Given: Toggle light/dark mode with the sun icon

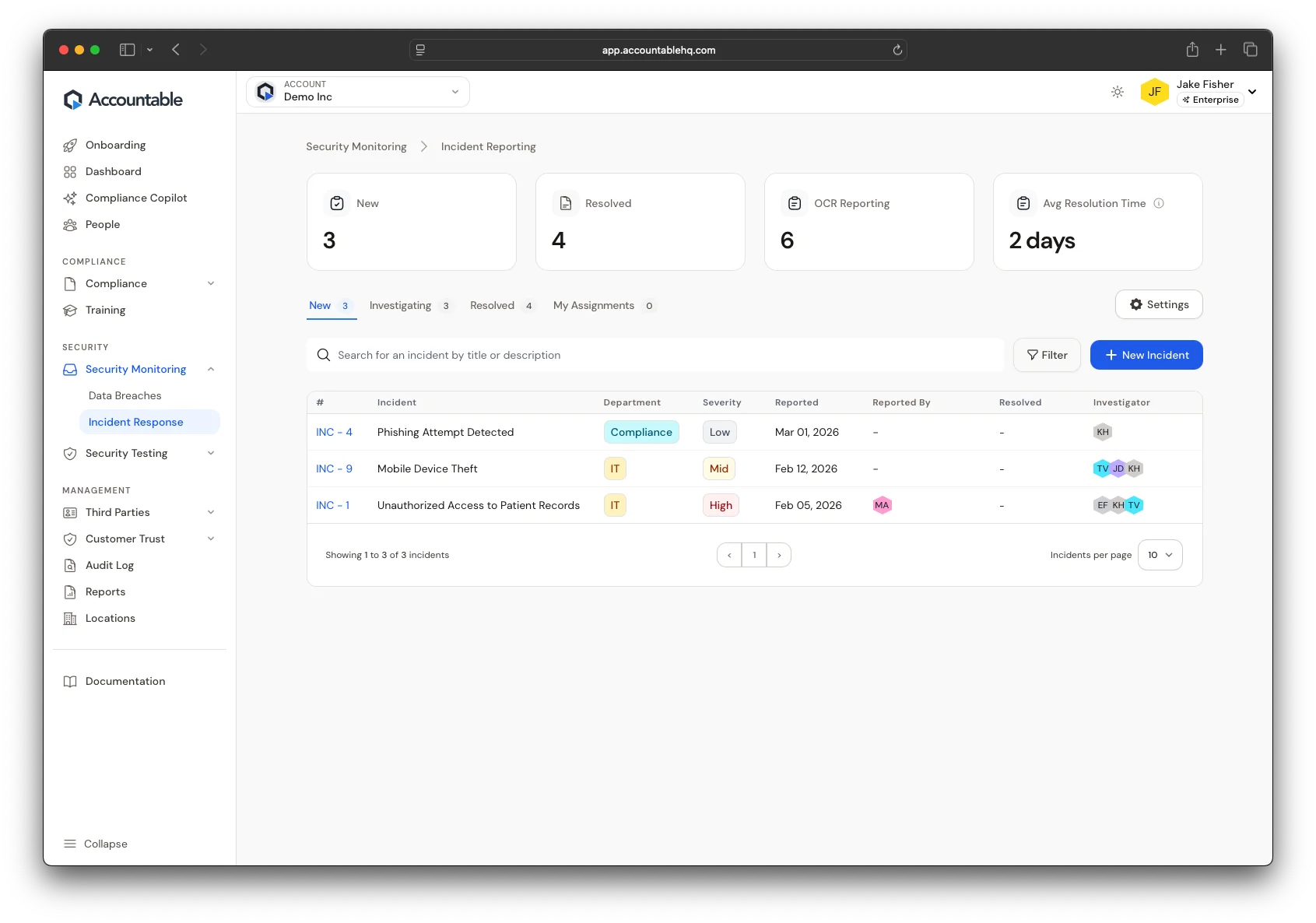Looking at the screenshot, I should 1118,92.
